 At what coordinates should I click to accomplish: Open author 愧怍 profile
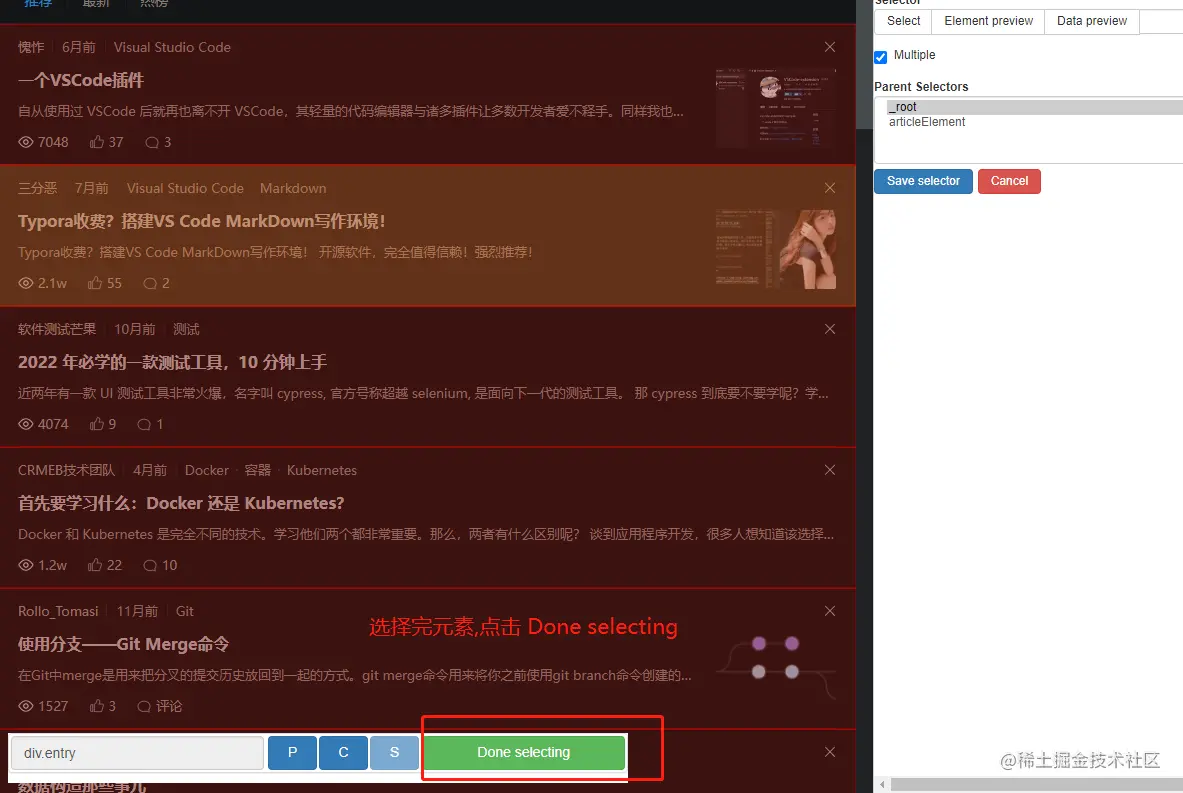pyautogui.click(x=31, y=47)
